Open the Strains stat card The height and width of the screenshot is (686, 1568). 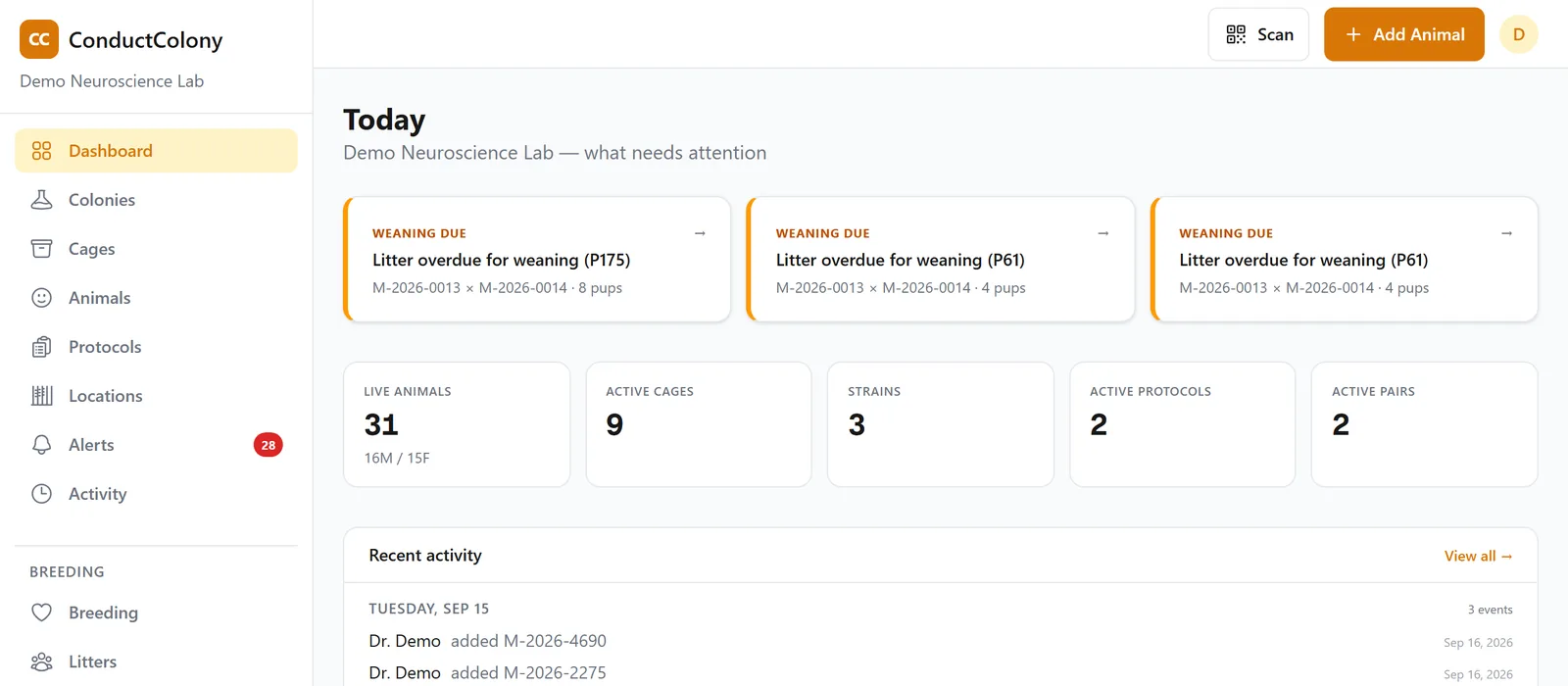[941, 424]
